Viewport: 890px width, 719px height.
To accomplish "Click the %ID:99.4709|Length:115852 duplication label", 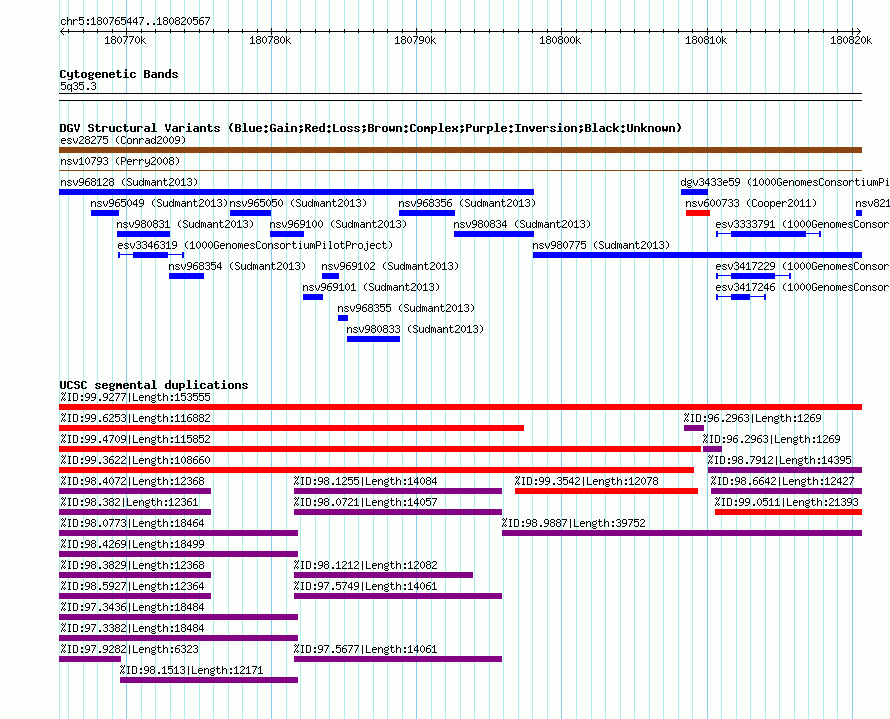I will (x=135, y=439).
